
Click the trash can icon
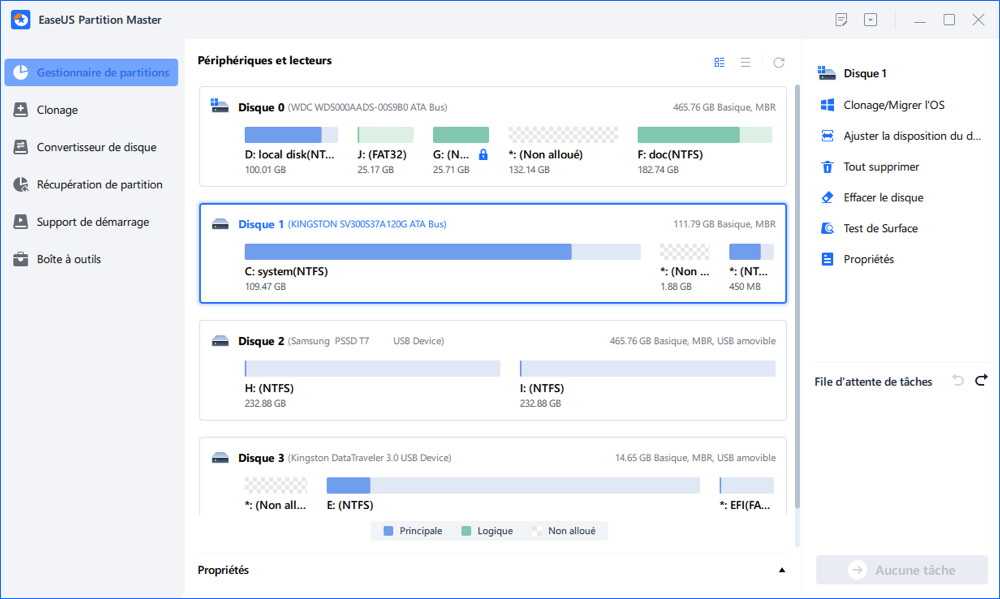coord(827,166)
